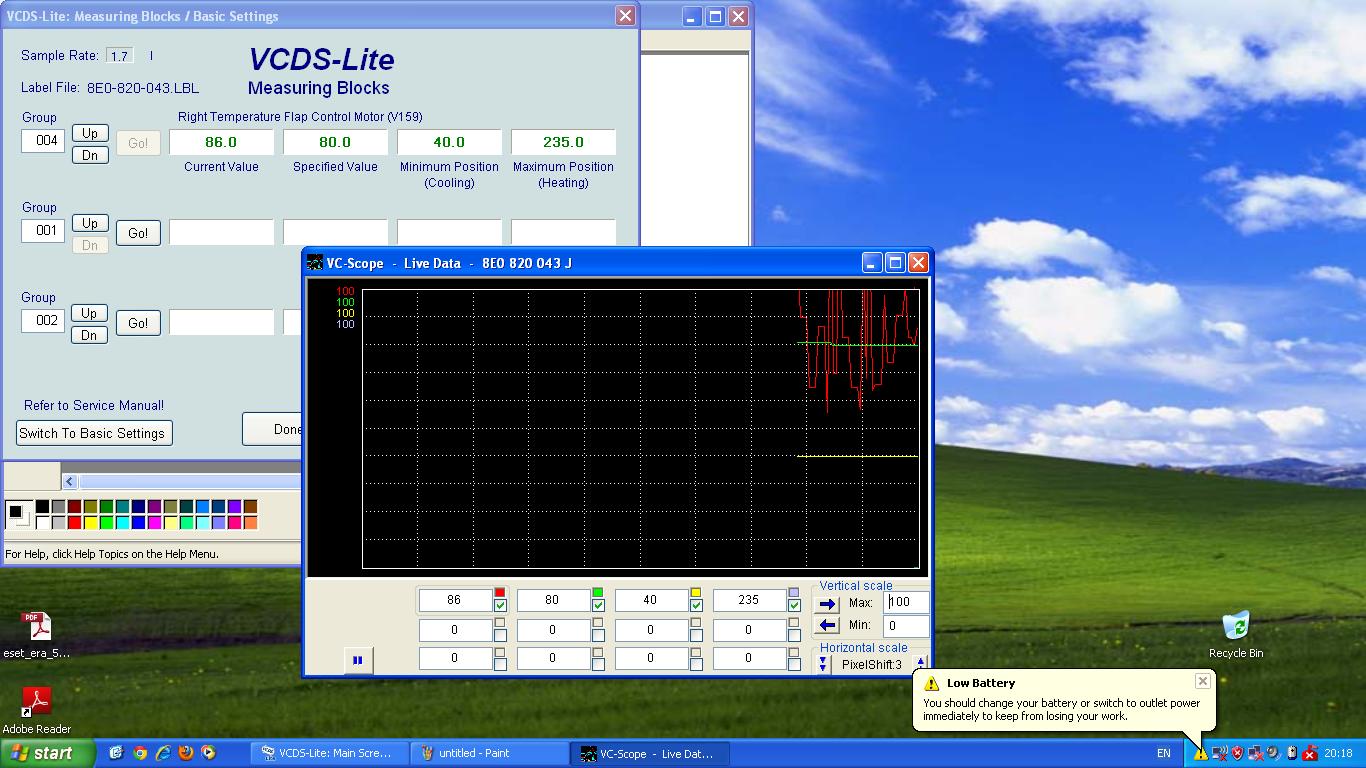Click the EN language indicator
The width and height of the screenshot is (1366, 768).
(x=1164, y=753)
